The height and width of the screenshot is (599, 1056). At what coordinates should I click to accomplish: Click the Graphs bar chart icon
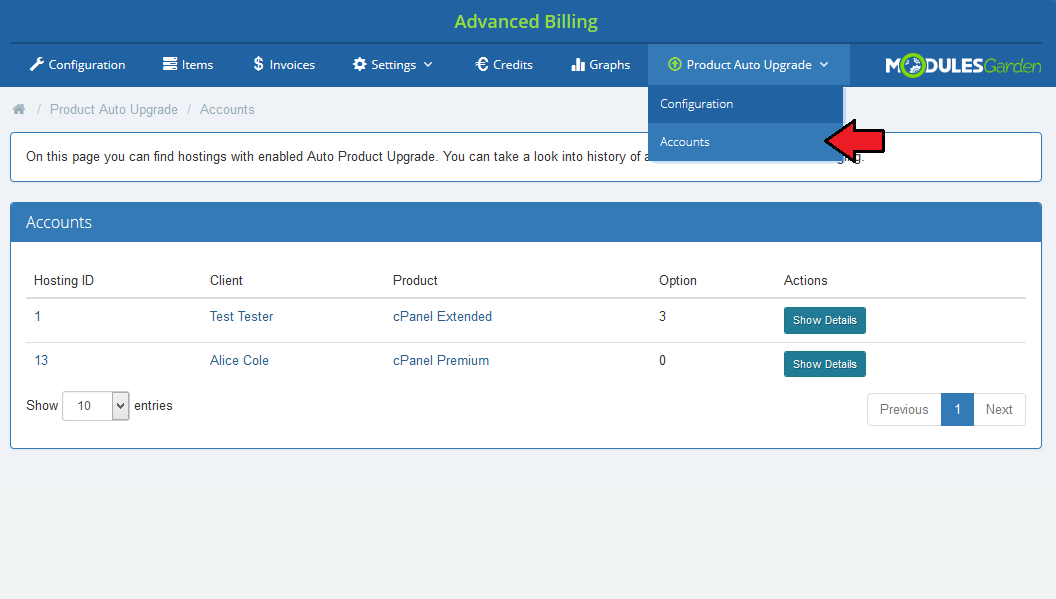578,64
